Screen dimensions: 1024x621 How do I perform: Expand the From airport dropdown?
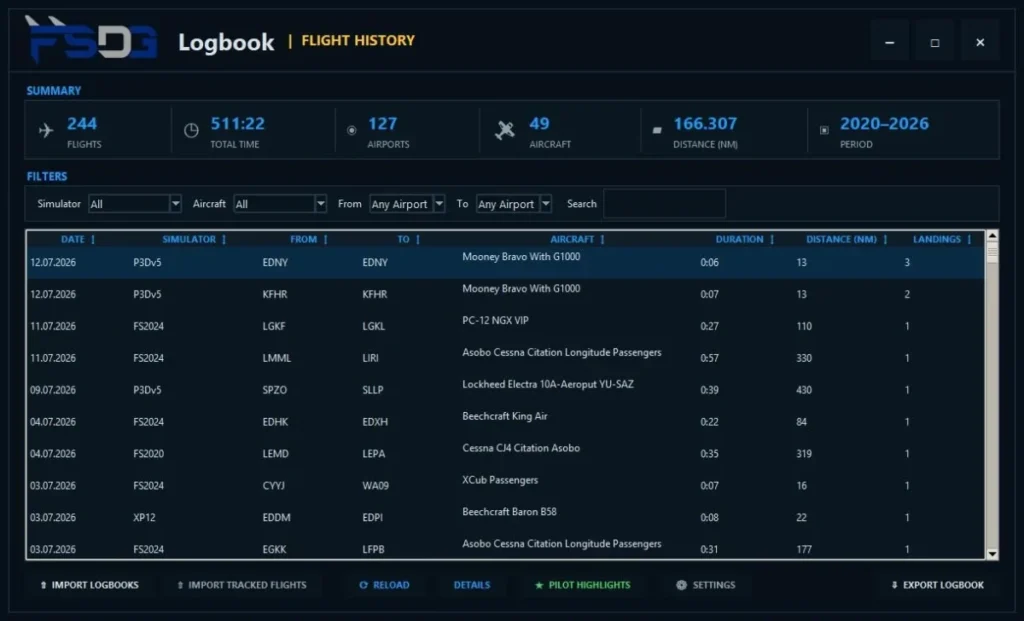point(440,204)
